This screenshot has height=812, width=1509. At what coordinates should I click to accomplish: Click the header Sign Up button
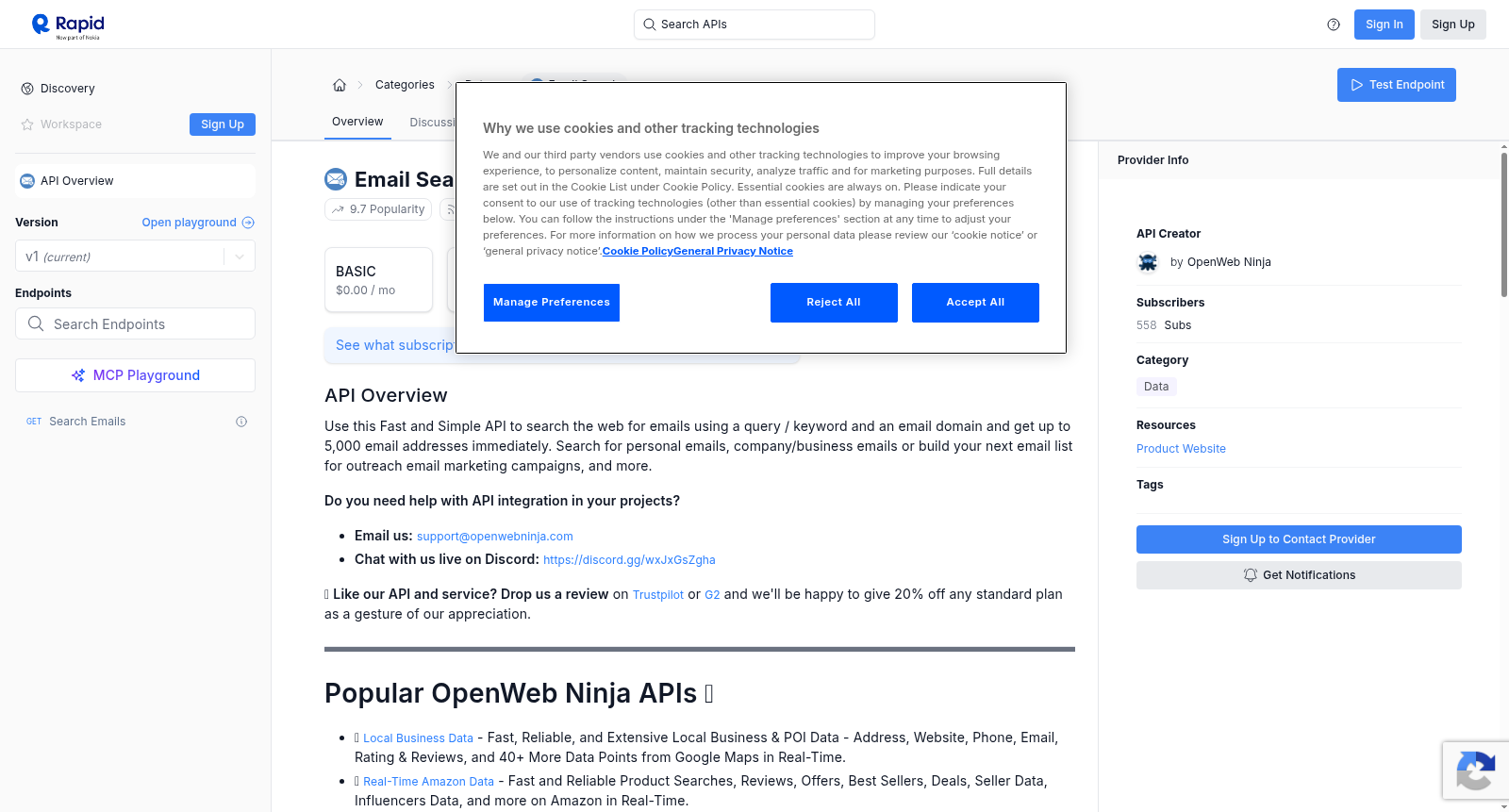pyautogui.click(x=1452, y=25)
